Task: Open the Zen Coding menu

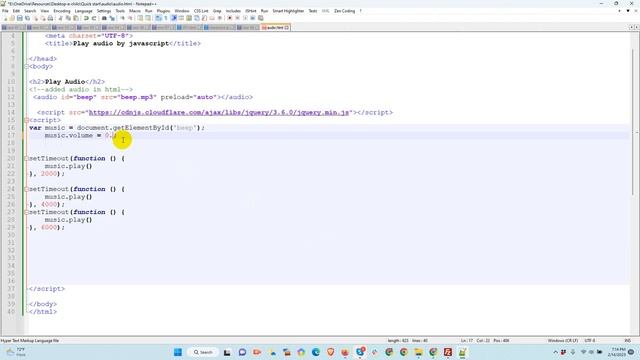Action: click(x=344, y=11)
